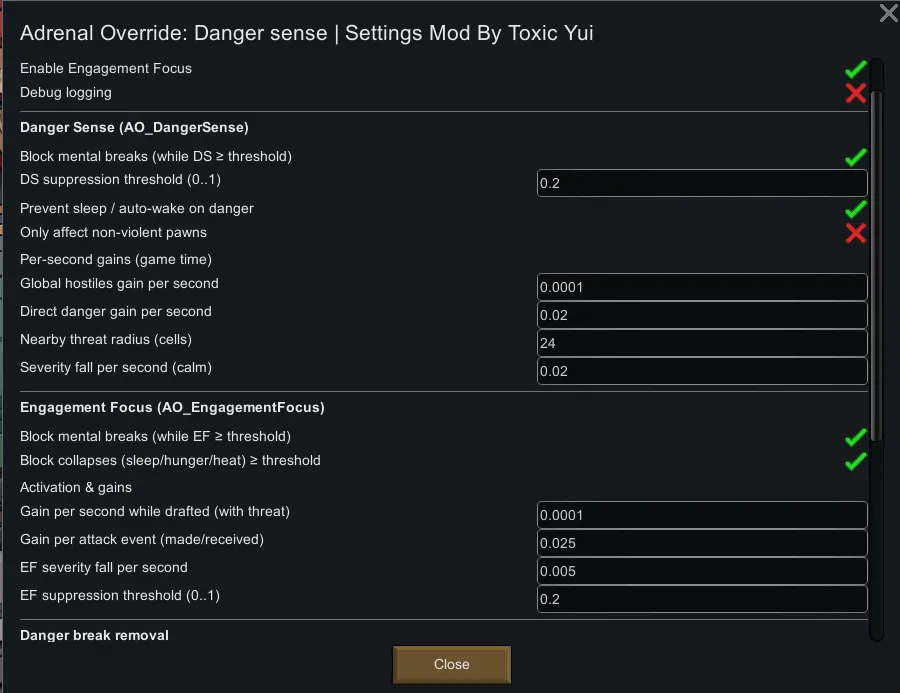The height and width of the screenshot is (693, 900).
Task: Toggle Danger Sense block mental breaks checkmark
Action: [x=855, y=157]
